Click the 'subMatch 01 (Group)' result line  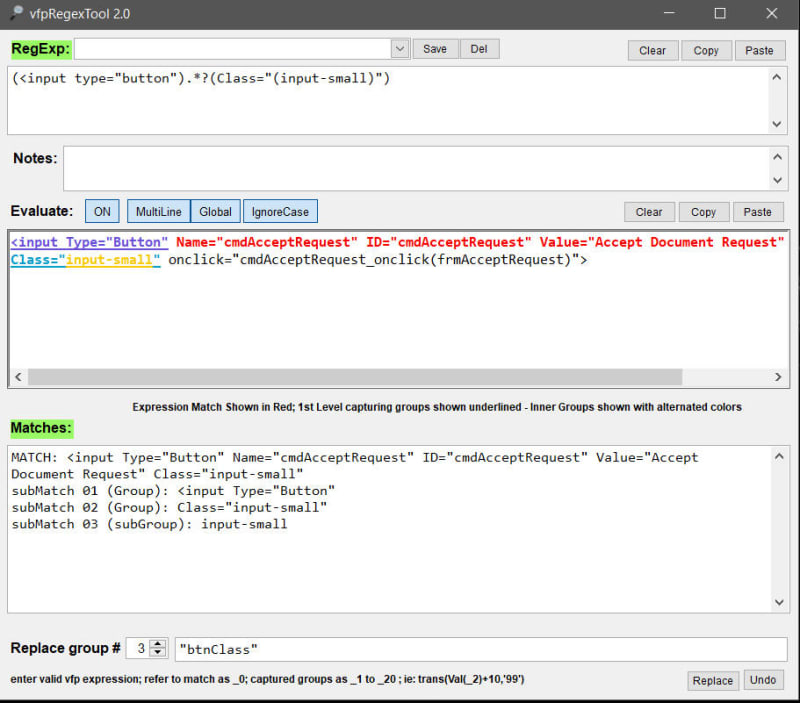point(173,491)
